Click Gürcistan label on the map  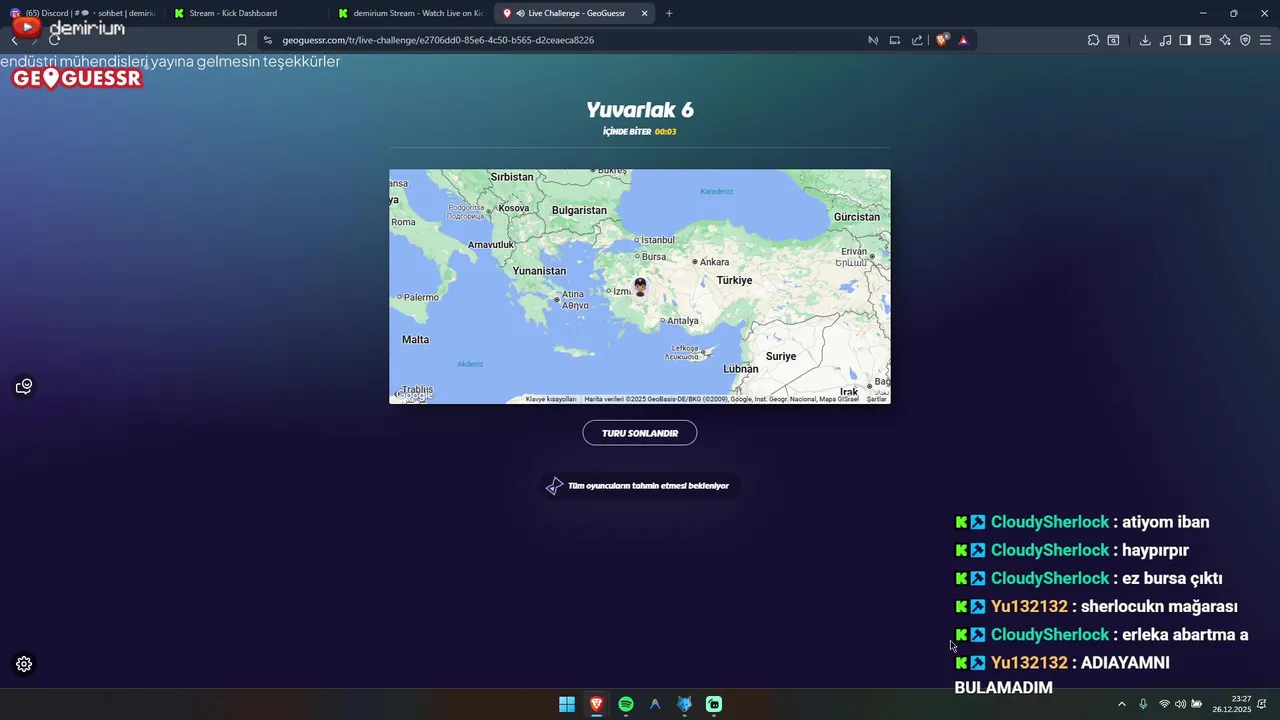857,217
